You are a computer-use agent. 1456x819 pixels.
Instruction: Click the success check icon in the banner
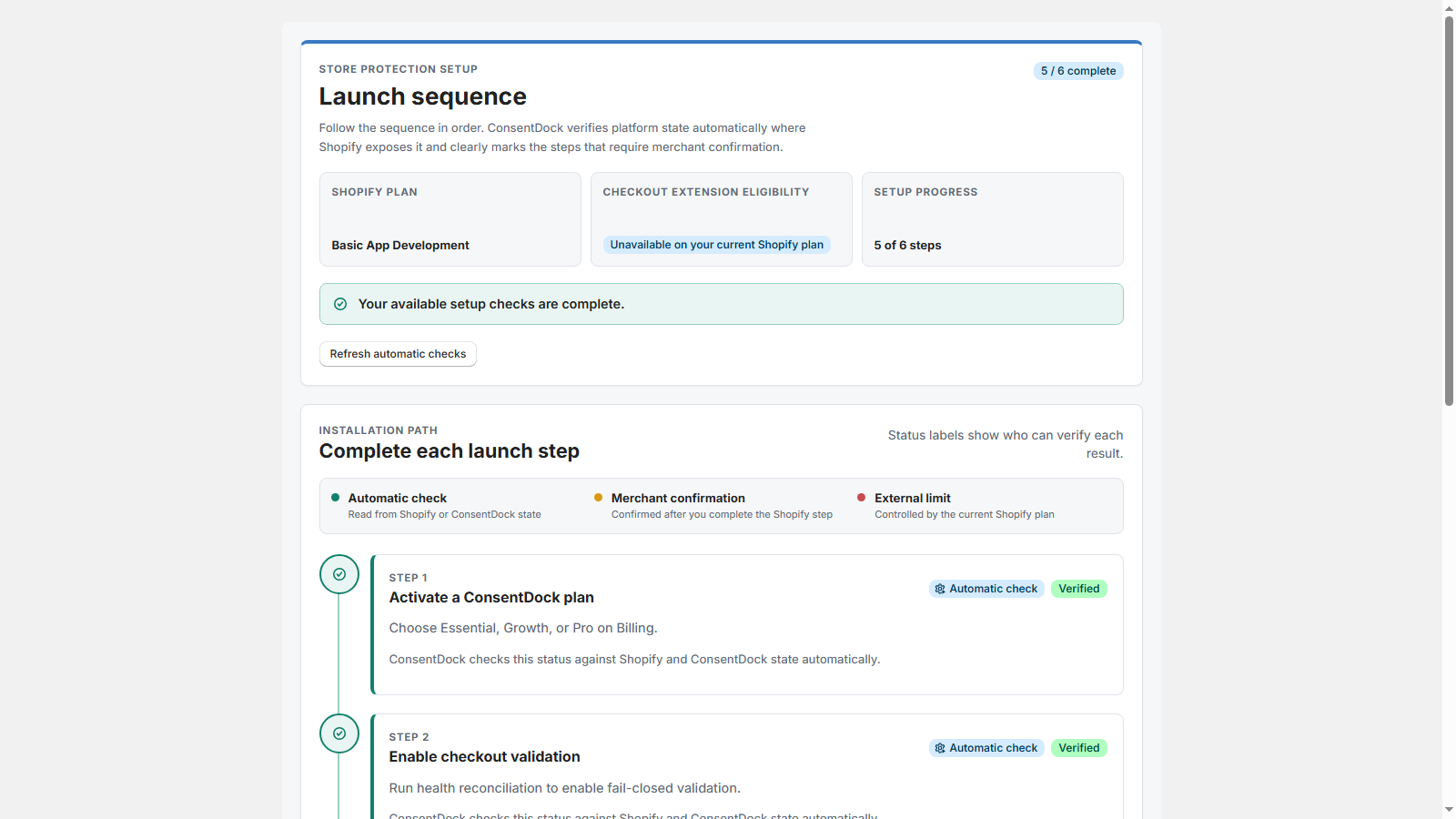340,304
